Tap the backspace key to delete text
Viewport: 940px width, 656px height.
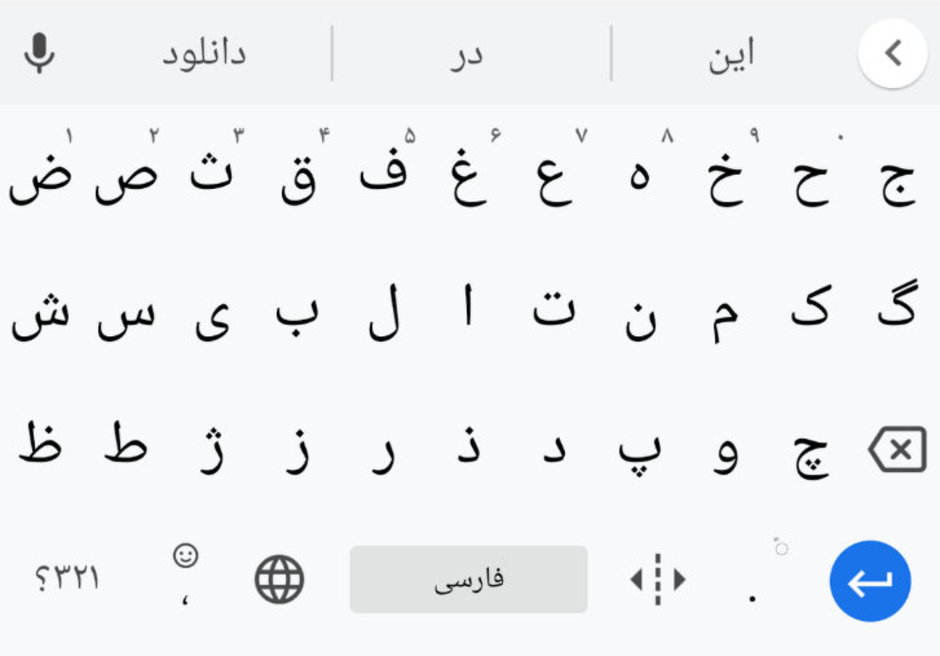click(897, 448)
